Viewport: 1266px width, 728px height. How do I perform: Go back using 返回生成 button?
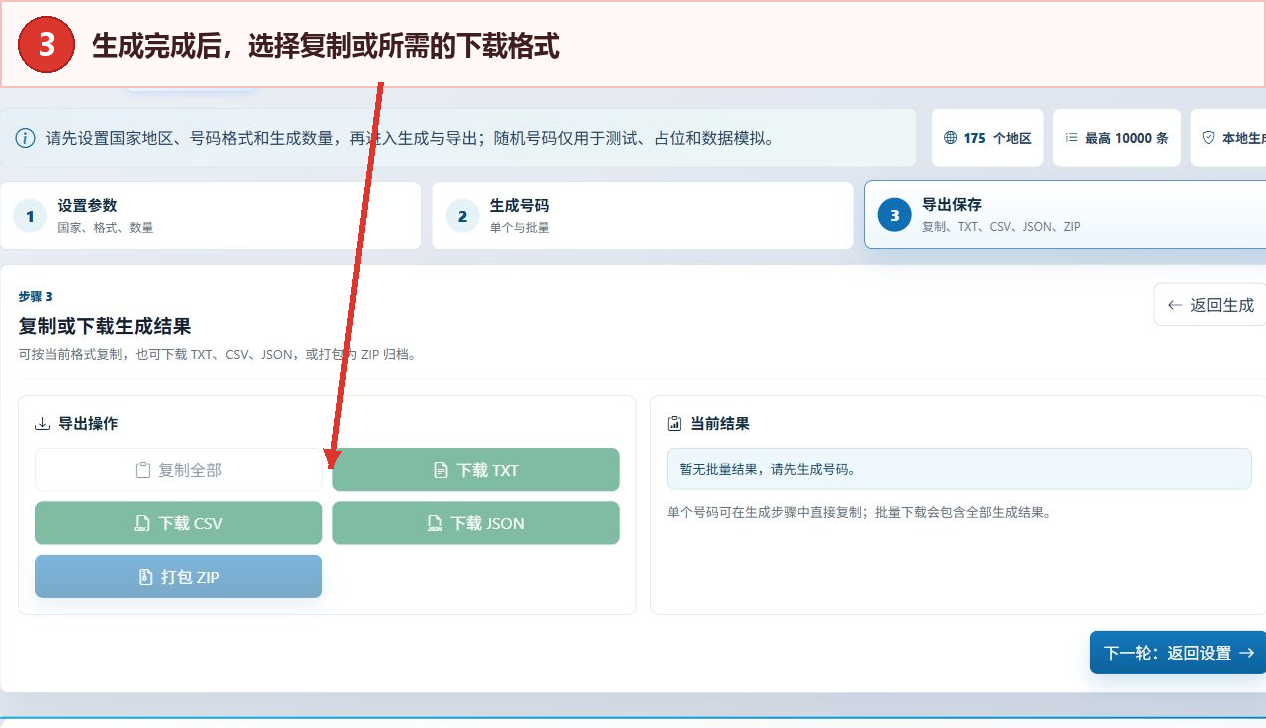[1210, 305]
